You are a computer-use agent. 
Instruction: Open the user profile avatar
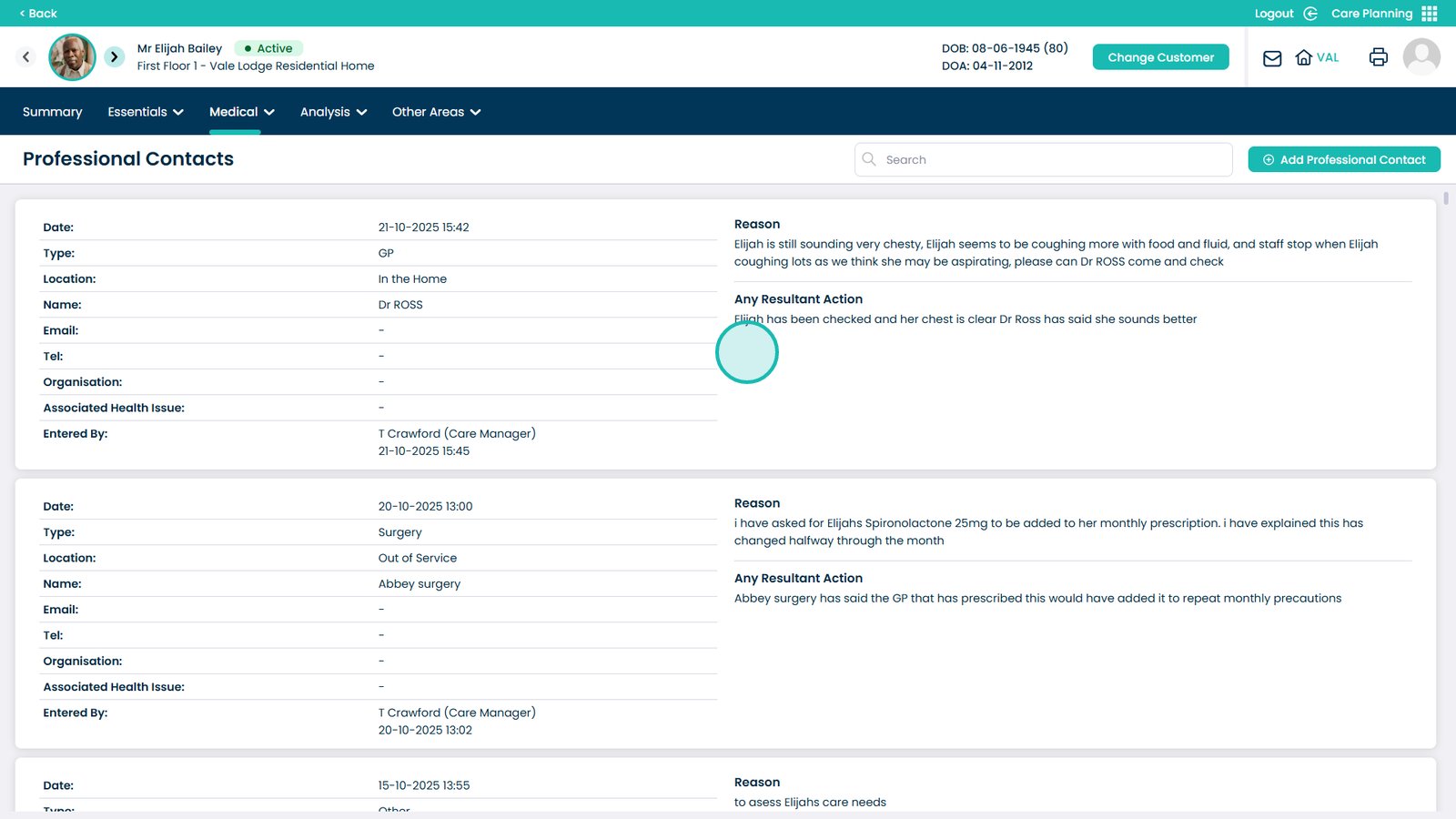tap(1421, 57)
